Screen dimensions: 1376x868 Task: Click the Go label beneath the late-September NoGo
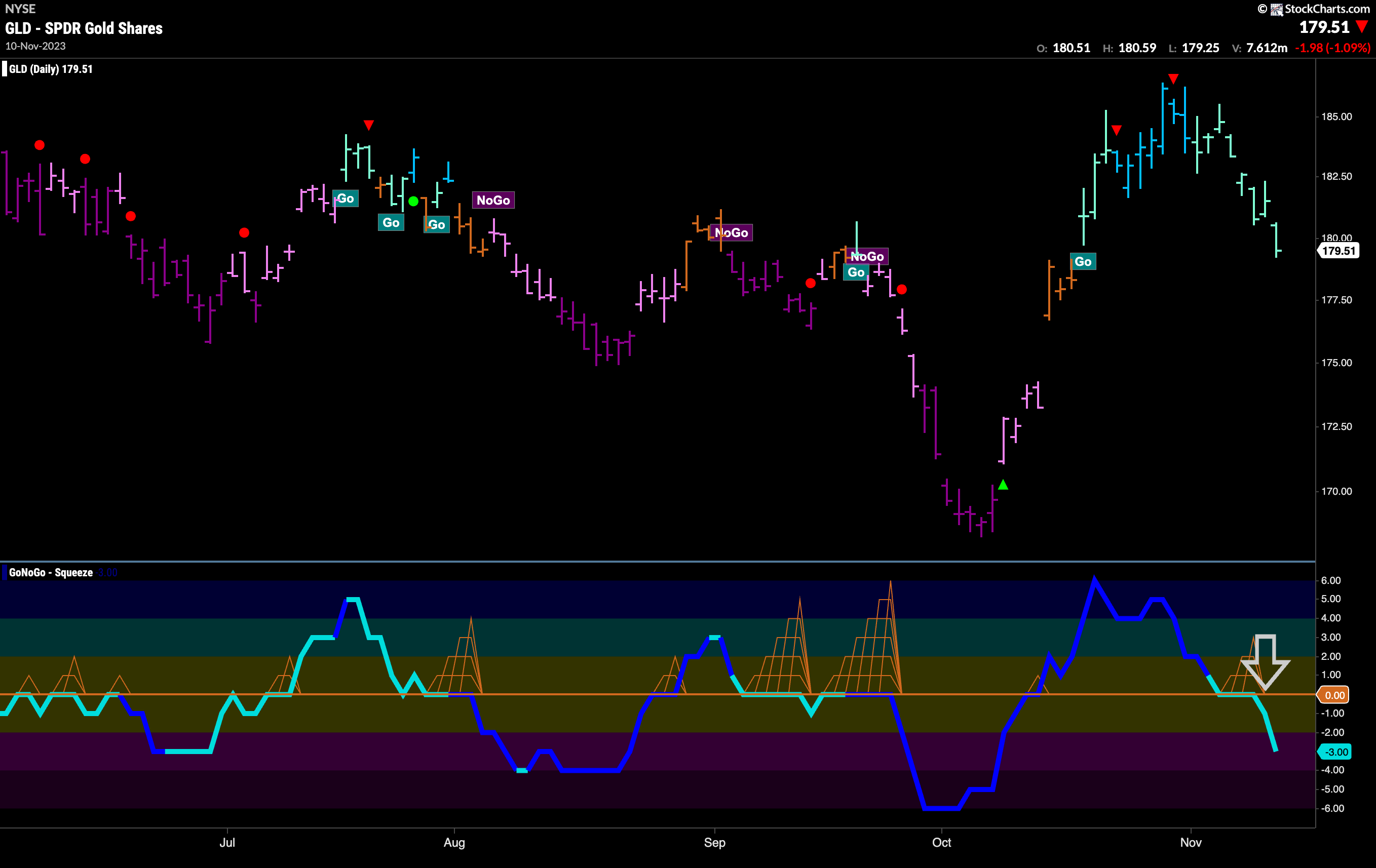856,272
